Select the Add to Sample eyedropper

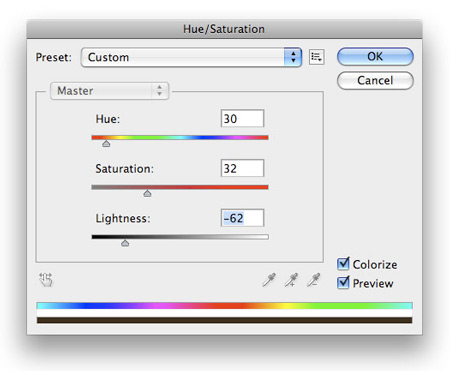[x=291, y=280]
